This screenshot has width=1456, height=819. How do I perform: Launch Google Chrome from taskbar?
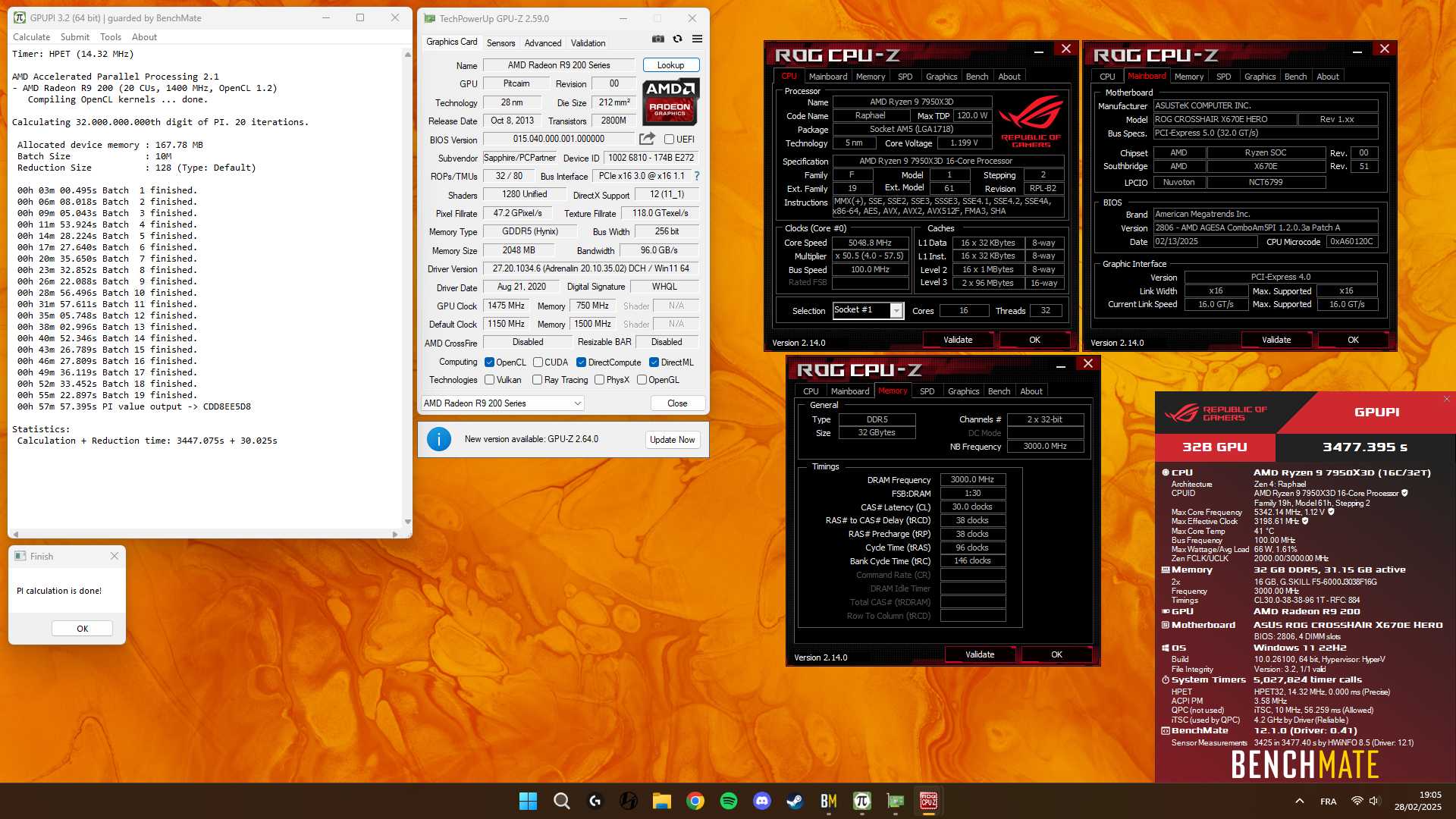coord(695,801)
